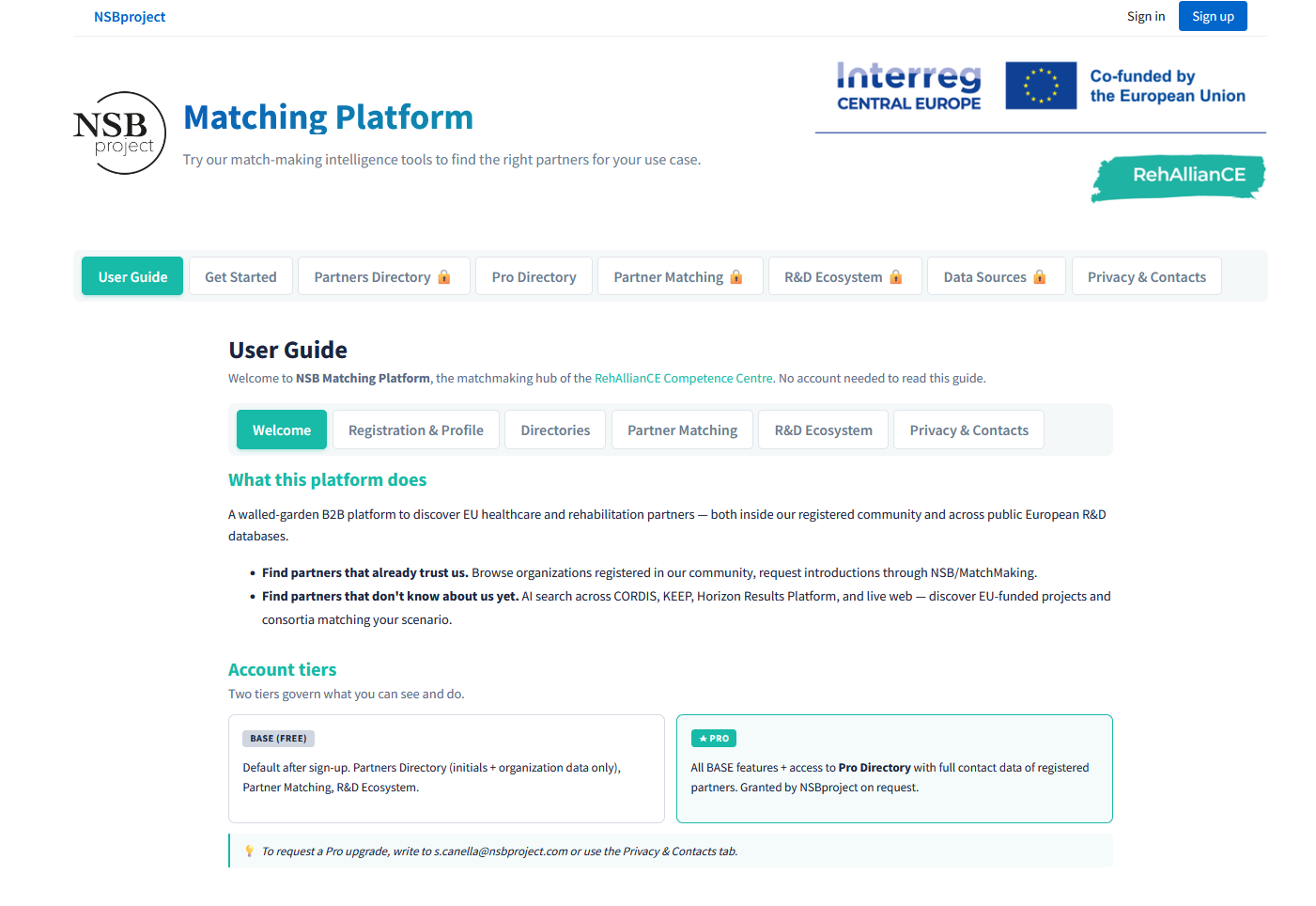Open the Pro Directory tab
This screenshot has width=1316, height=906.
click(x=534, y=276)
